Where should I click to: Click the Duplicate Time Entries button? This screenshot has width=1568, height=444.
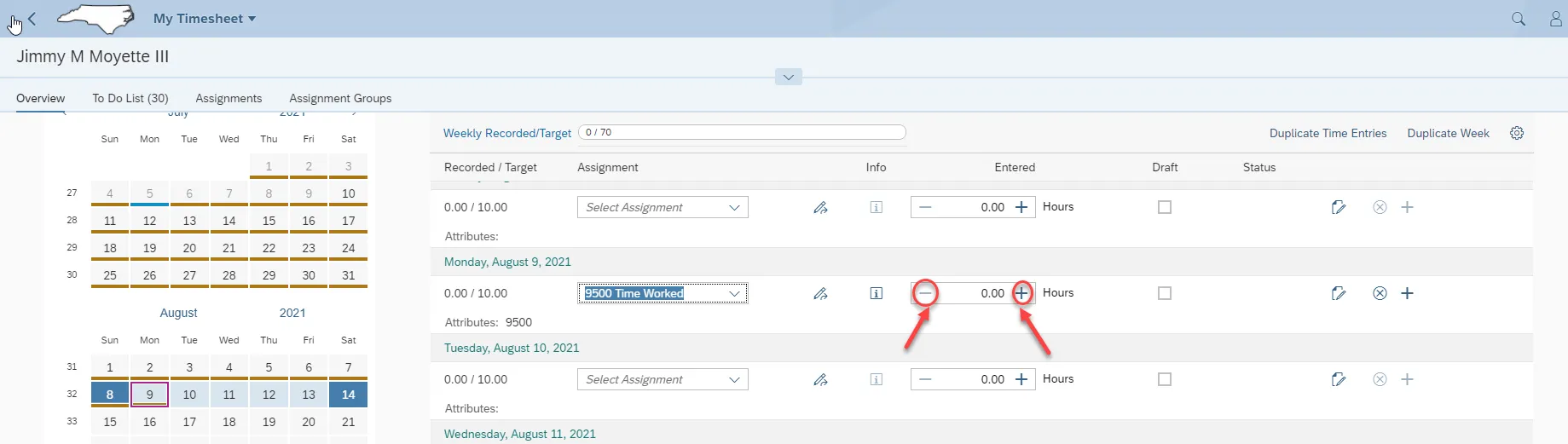point(1328,133)
